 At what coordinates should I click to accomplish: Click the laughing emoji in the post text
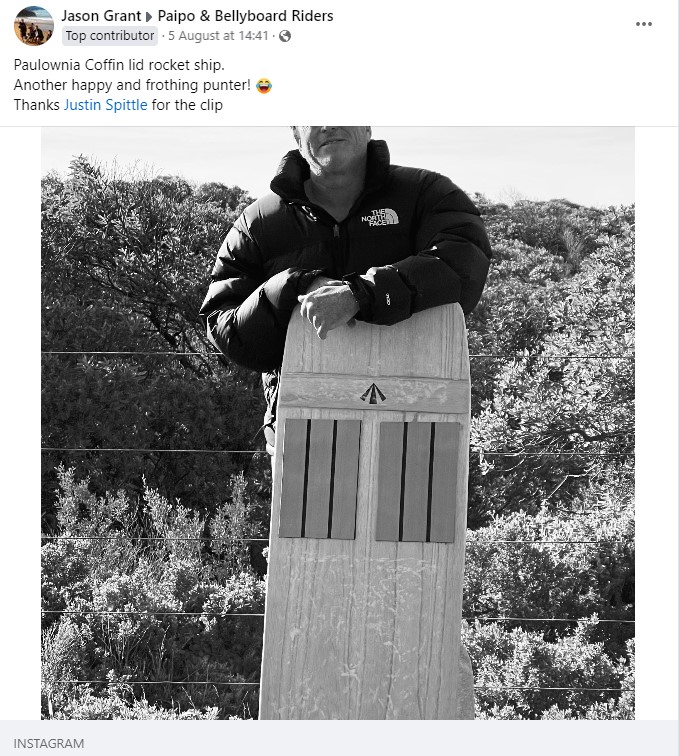click(x=264, y=86)
